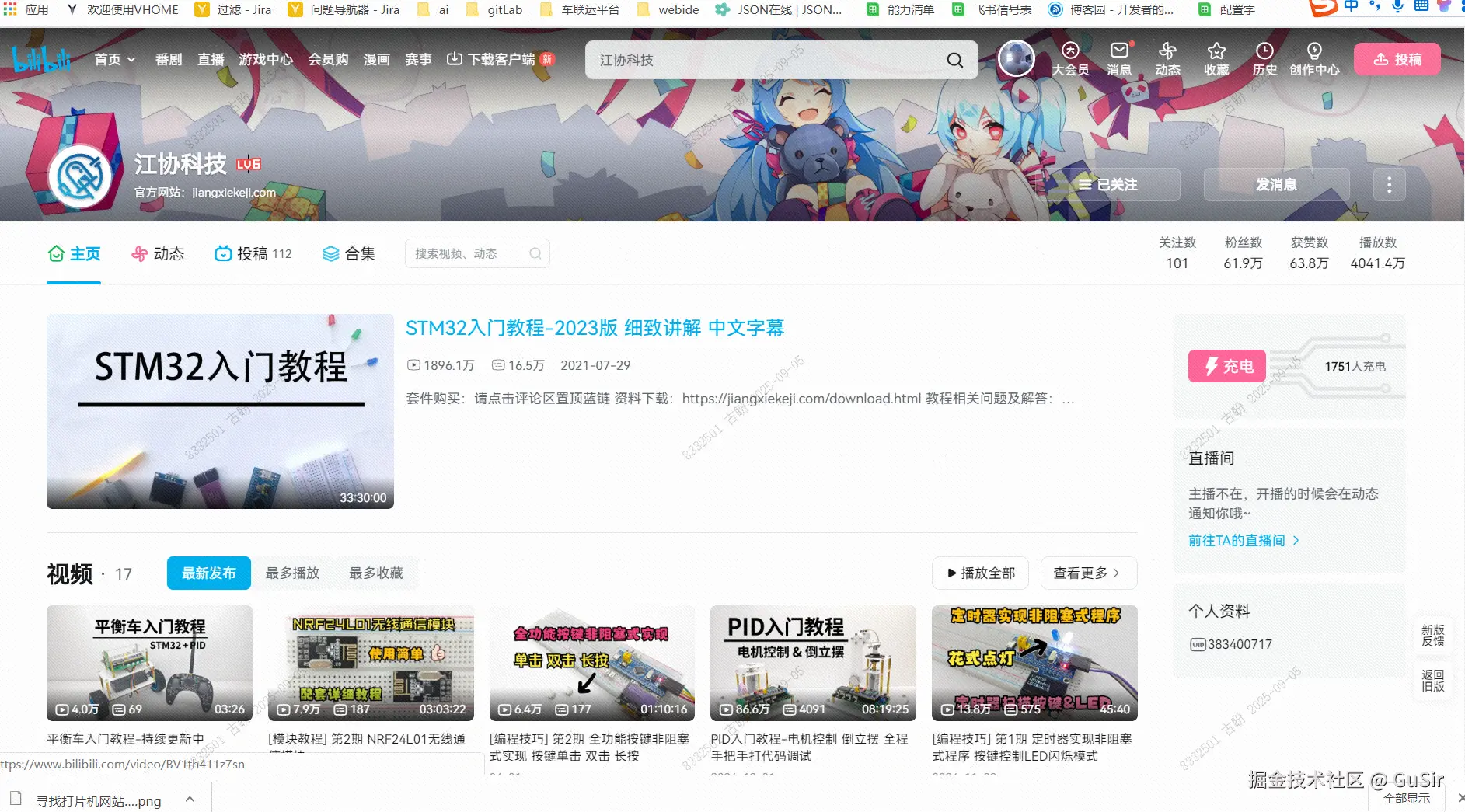1465x812 pixels.
Task: Click the 充电 charge button
Action: click(x=1227, y=366)
